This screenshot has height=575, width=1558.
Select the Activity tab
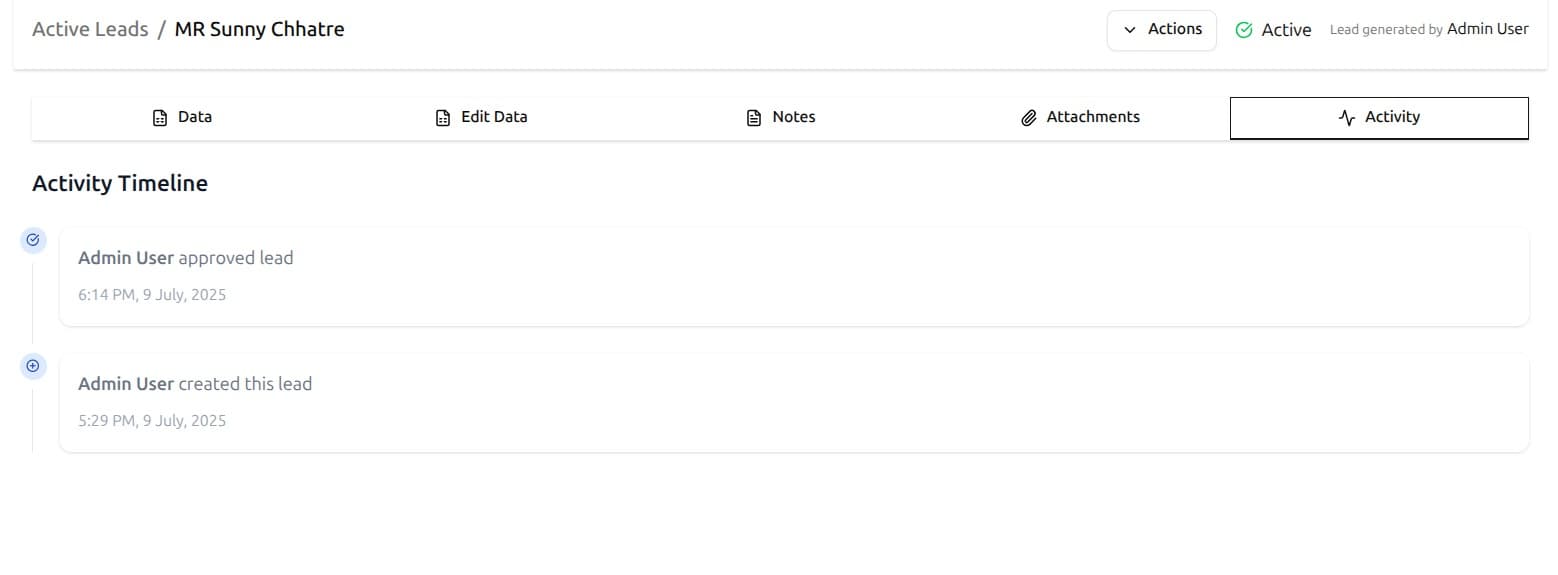tap(1379, 118)
